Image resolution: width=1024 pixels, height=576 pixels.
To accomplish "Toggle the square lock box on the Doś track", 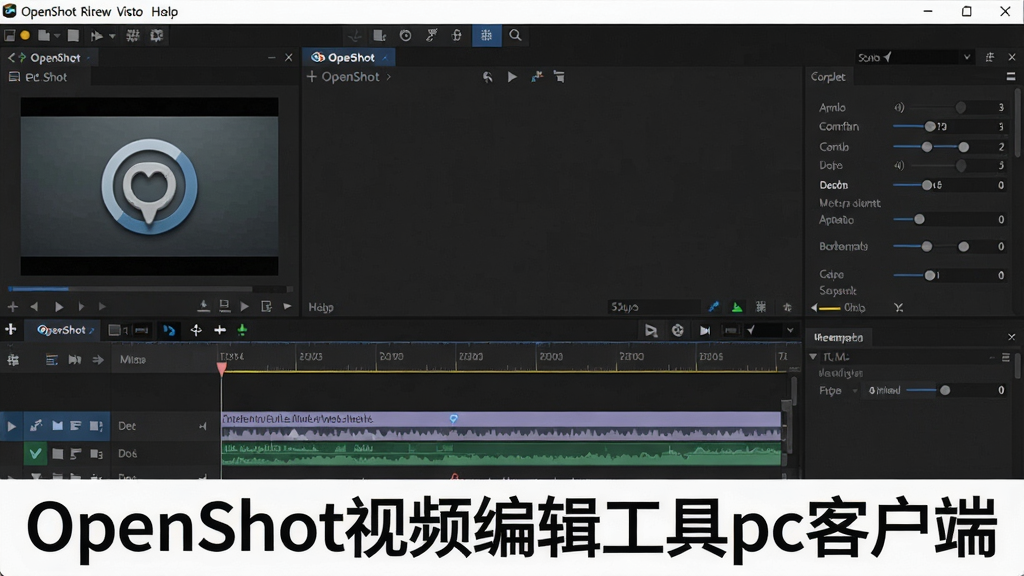I will [57, 453].
